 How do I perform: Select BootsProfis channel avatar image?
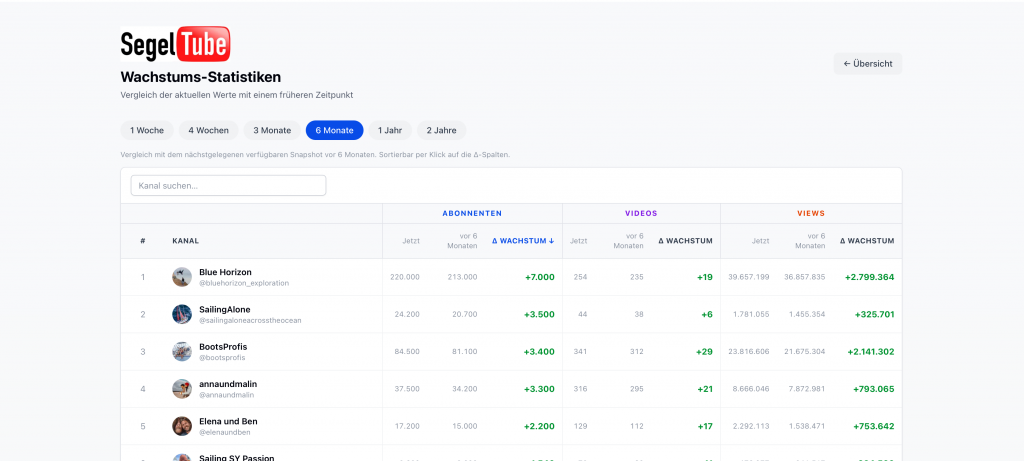coord(182,352)
